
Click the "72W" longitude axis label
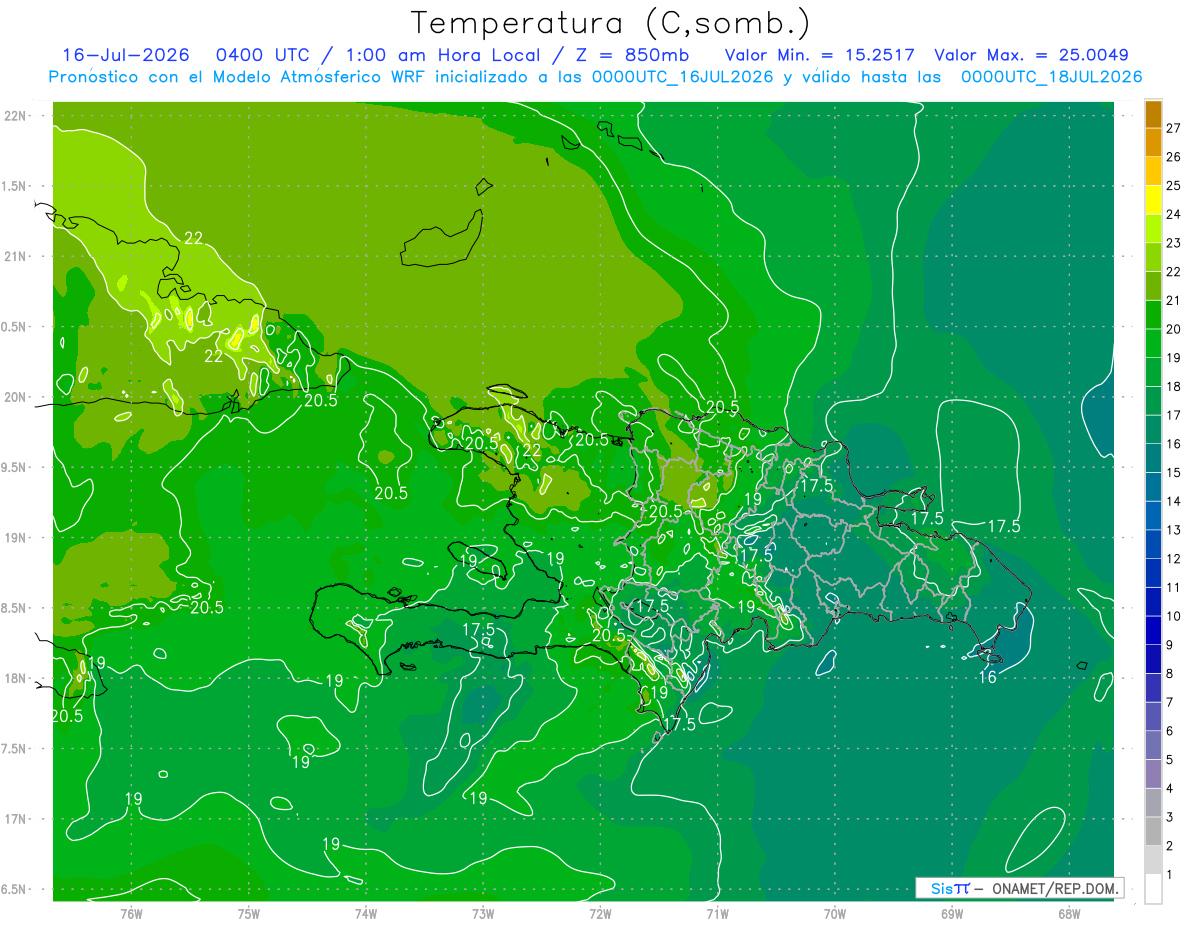tap(600, 914)
